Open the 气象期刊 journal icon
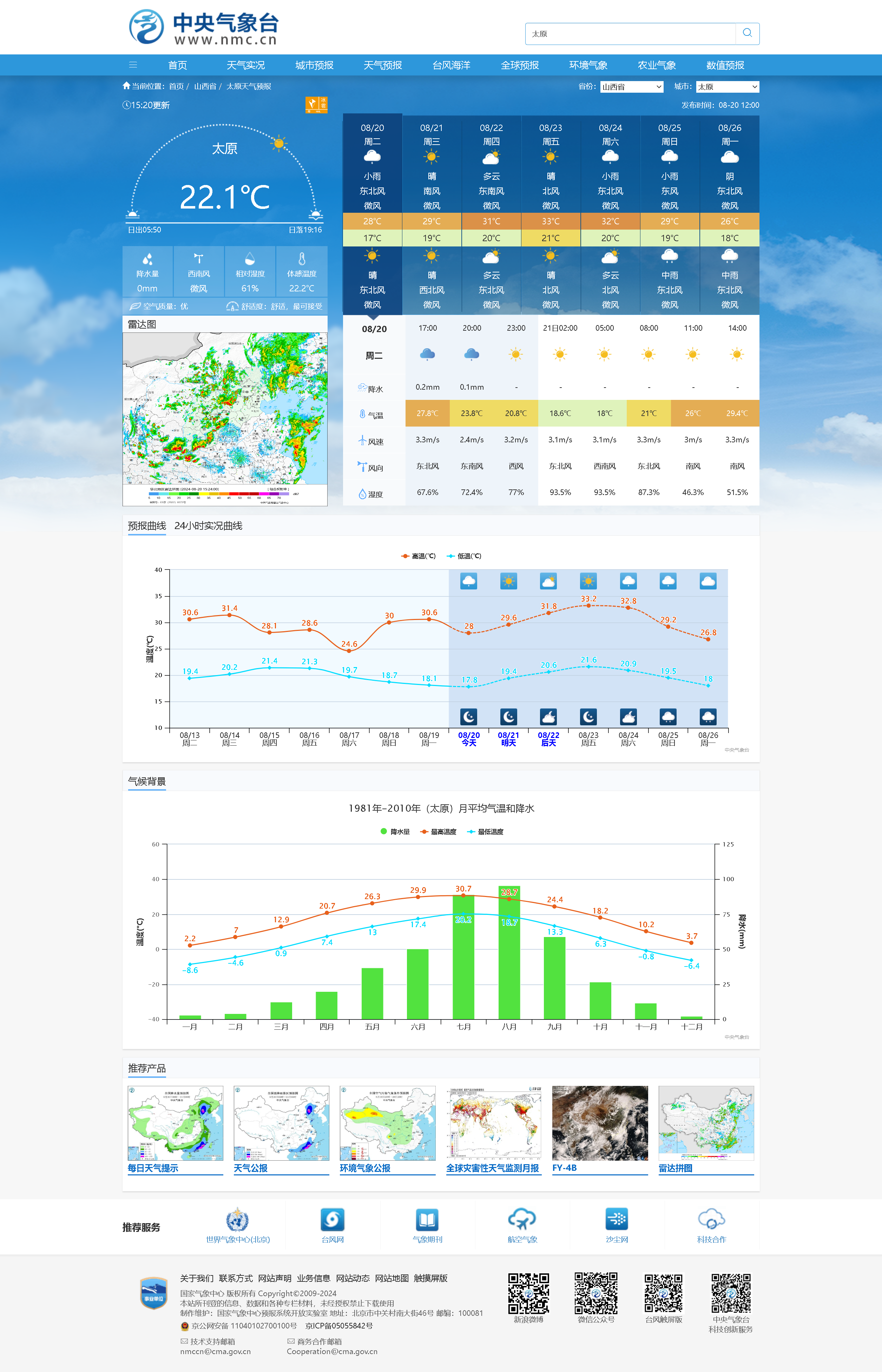The image size is (882, 1372). tap(427, 1220)
